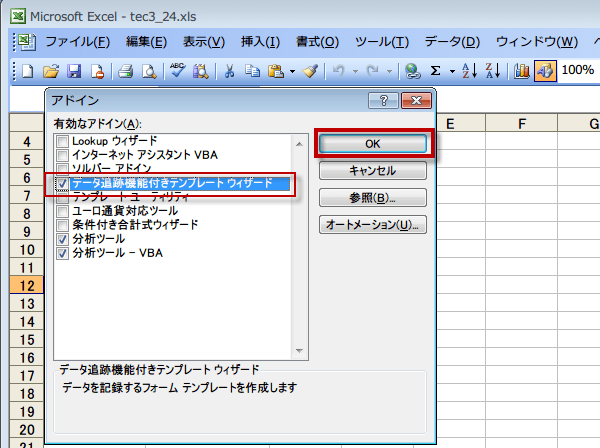Screen dimensions: 600x448
Task: Open the 表示(V) menu
Action: tap(204, 42)
